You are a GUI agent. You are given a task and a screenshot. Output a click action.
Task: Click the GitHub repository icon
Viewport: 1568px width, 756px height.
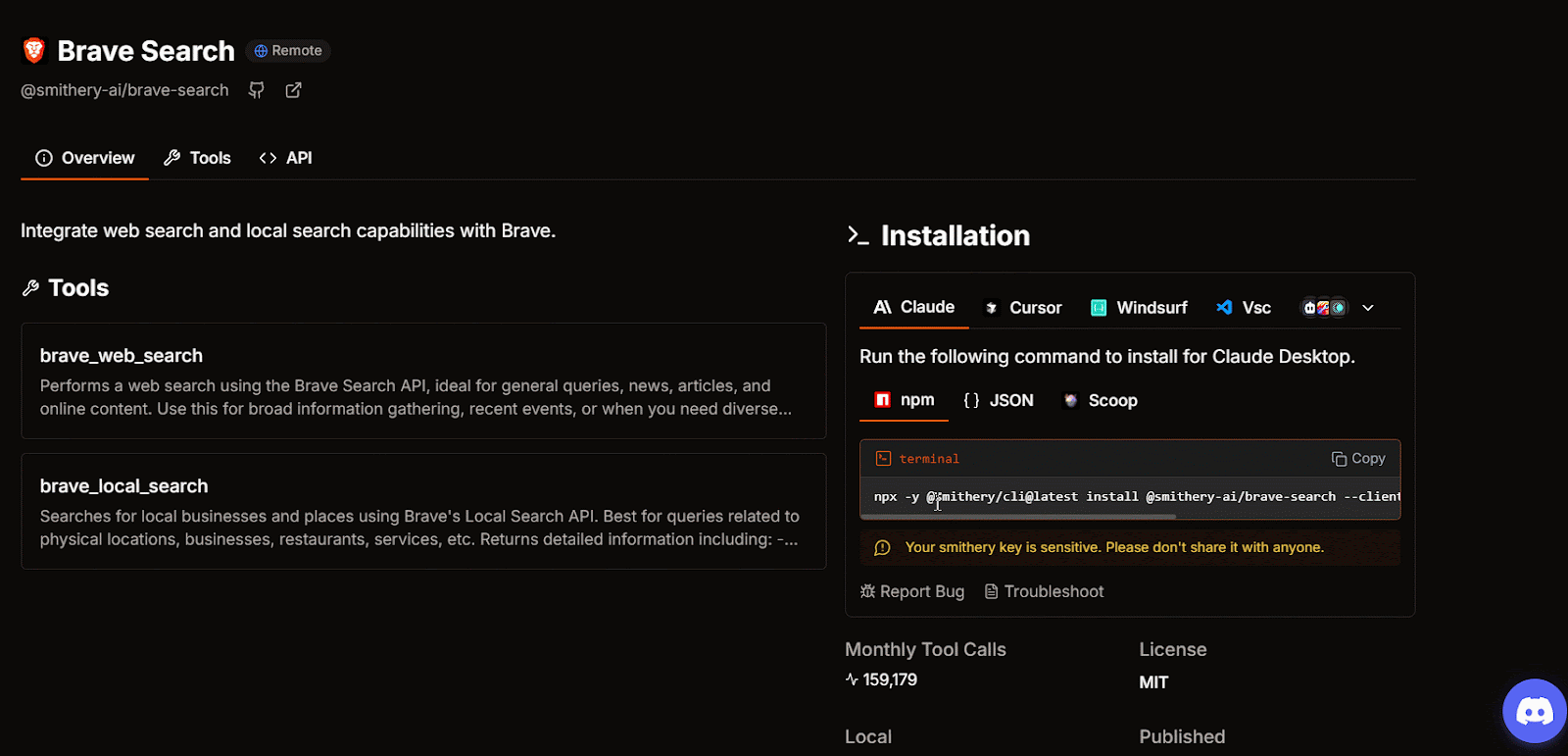pos(257,90)
